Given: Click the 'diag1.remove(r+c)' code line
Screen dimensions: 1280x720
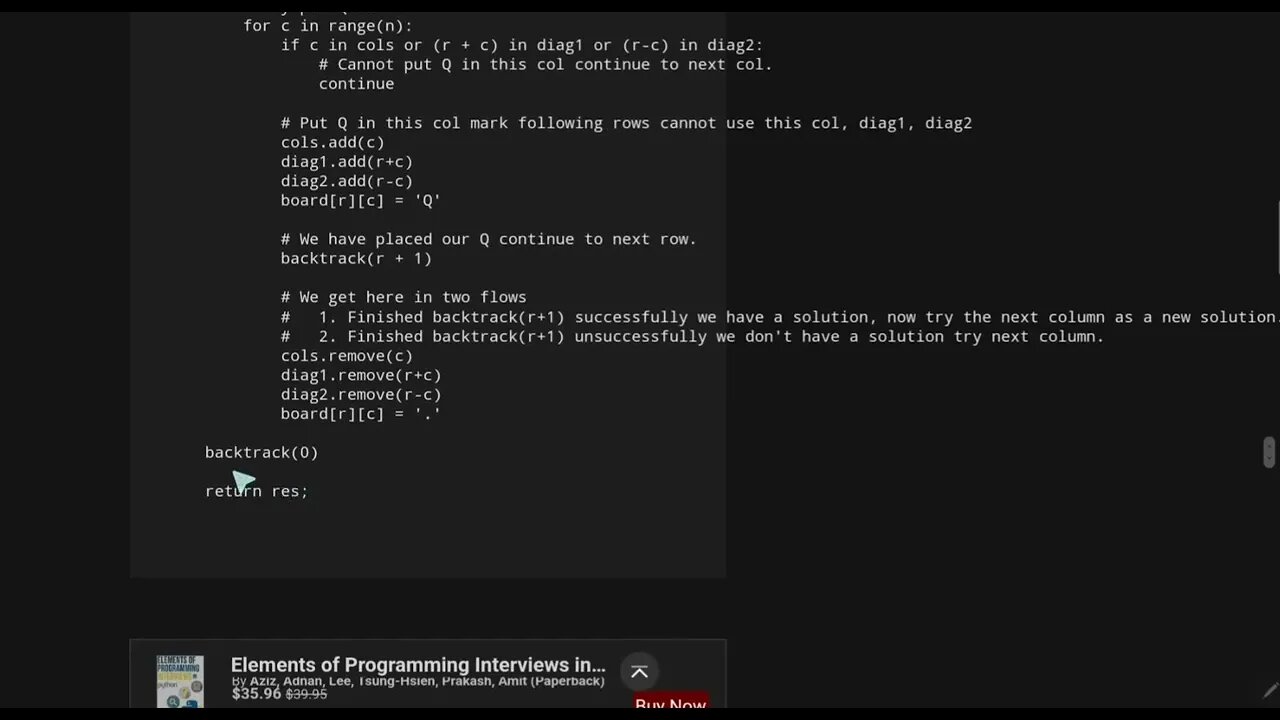Looking at the screenshot, I should pyautogui.click(x=361, y=375).
